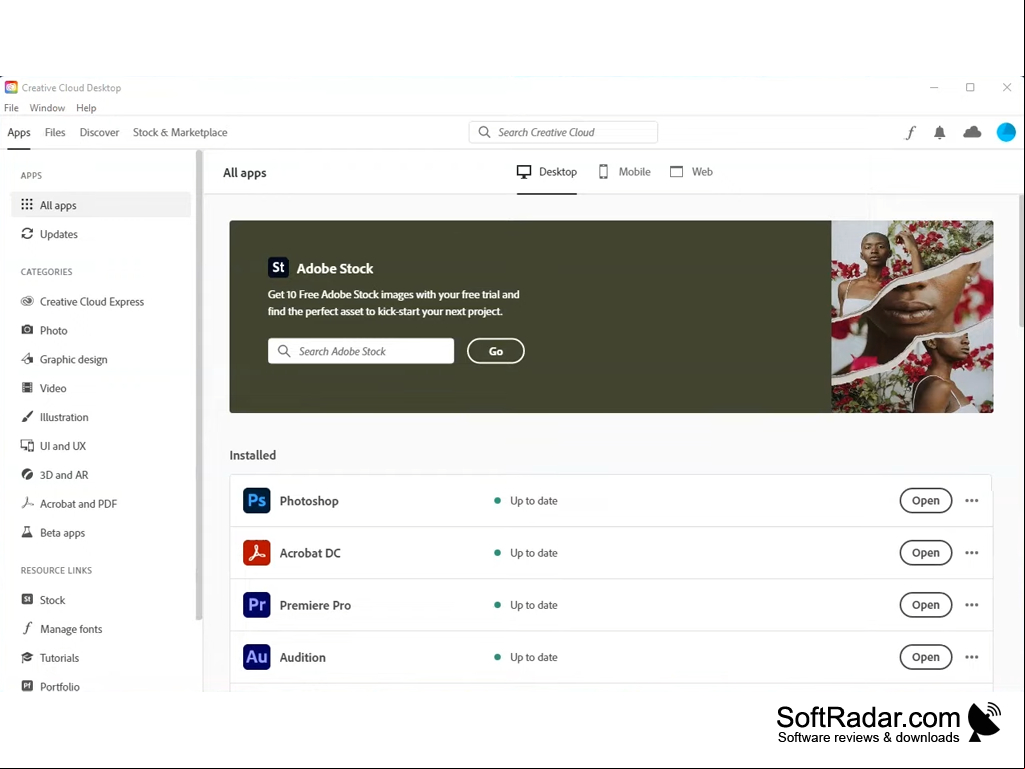Open the Photo category
The height and width of the screenshot is (769, 1025).
pyautogui.click(x=101, y=330)
